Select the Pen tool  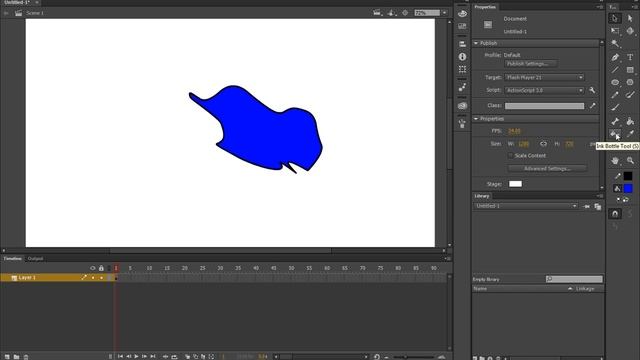click(x=615, y=57)
